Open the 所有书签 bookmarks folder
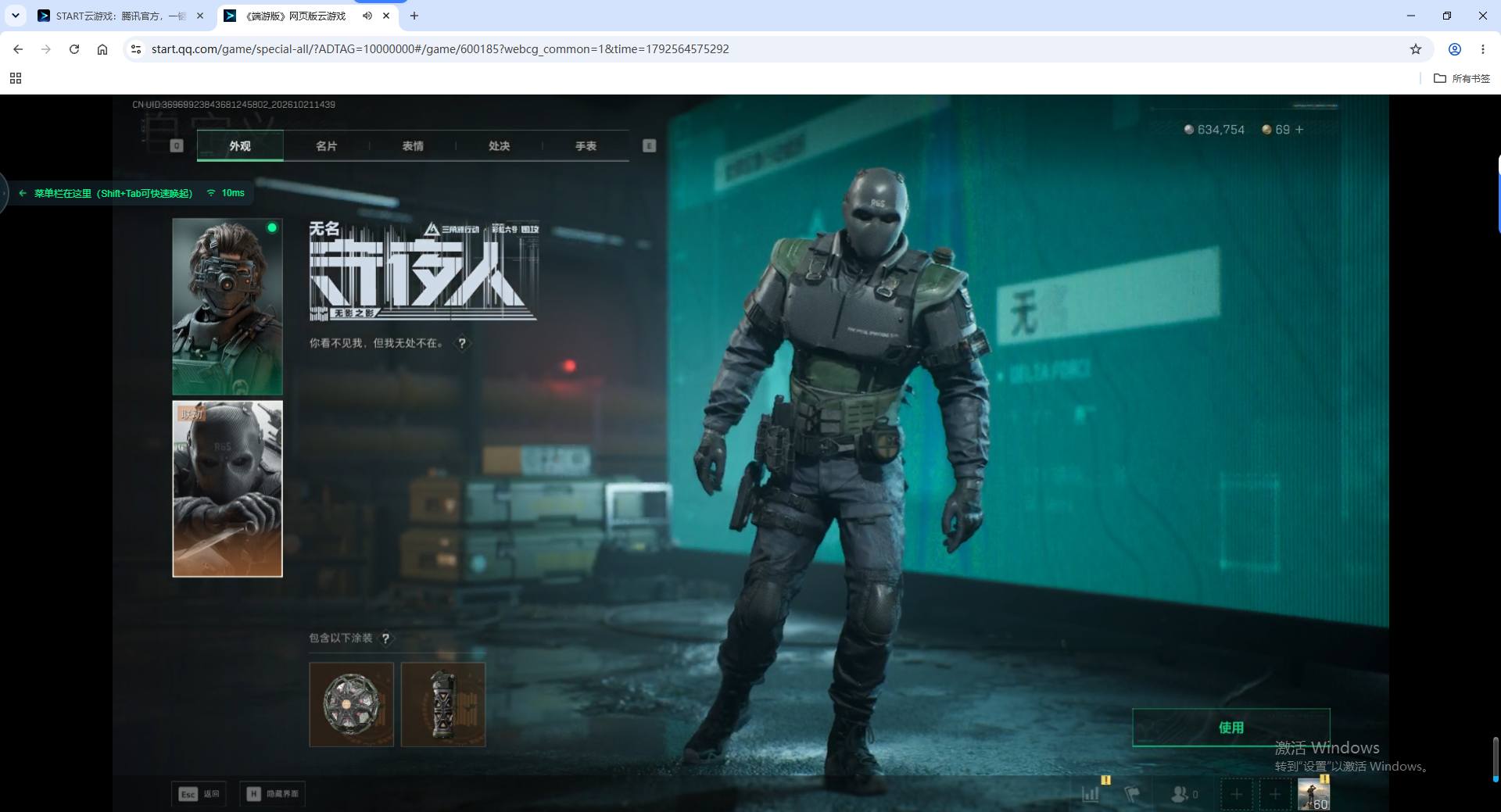1501x812 pixels. [x=1462, y=78]
